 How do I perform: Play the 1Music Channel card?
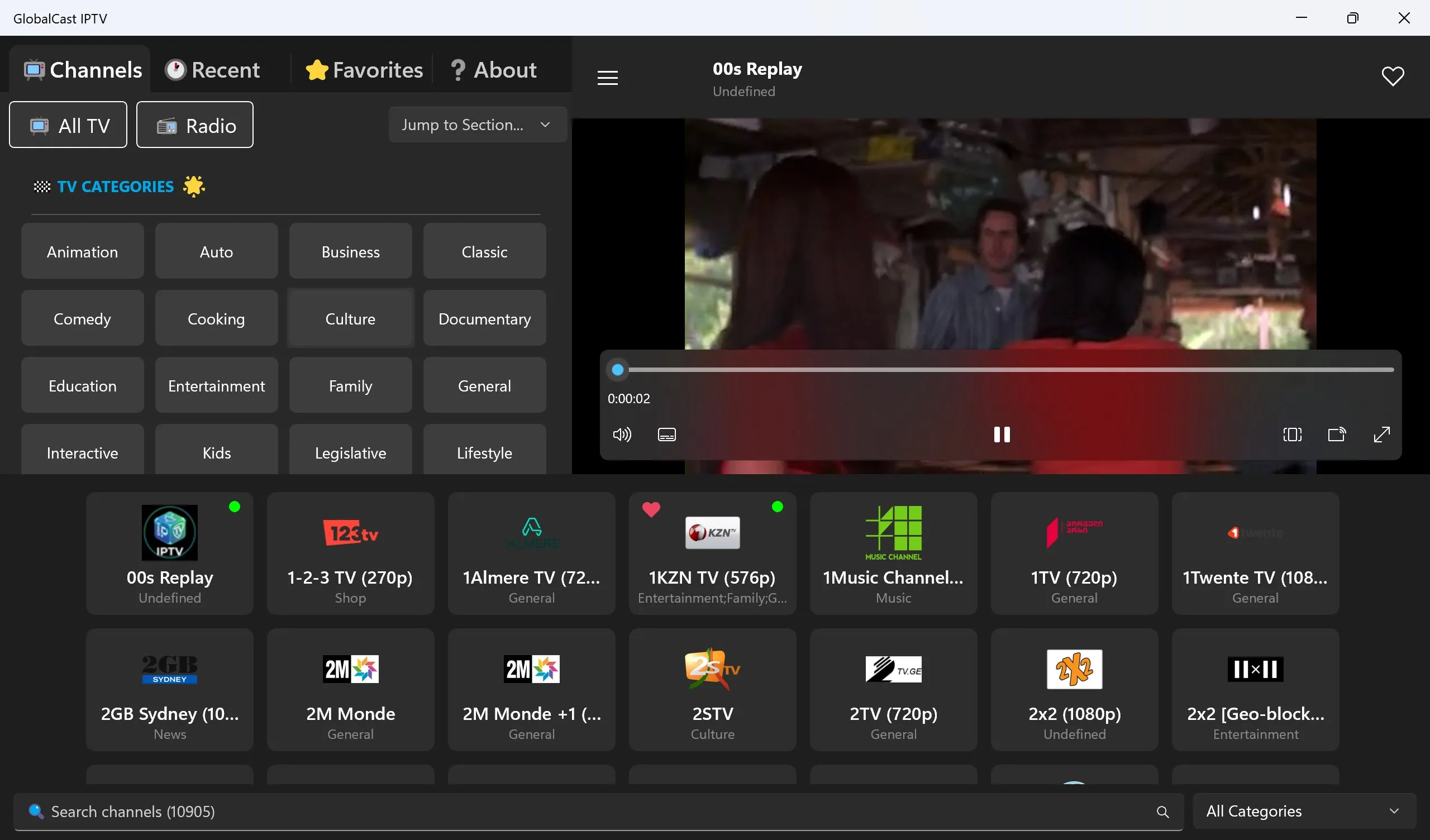(893, 553)
